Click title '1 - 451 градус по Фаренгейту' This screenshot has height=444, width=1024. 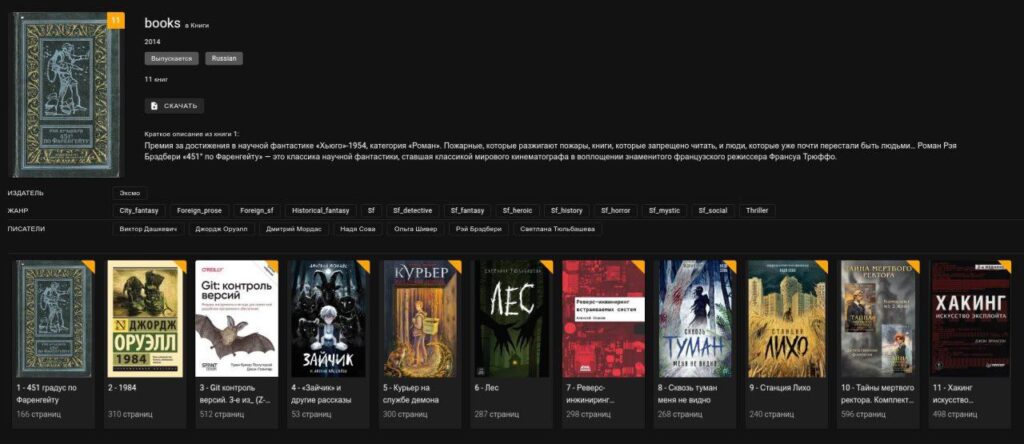point(47,394)
